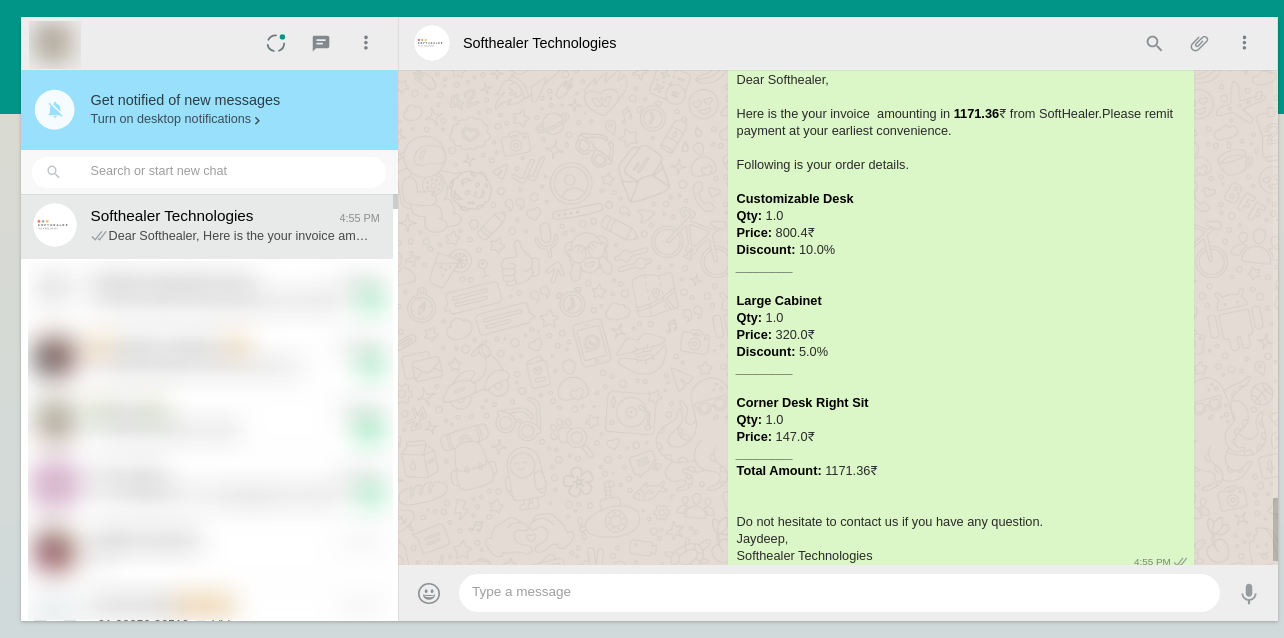Click 'Dear Softhealer,' greeting in message bubble
The image size is (1284, 638).
(782, 80)
